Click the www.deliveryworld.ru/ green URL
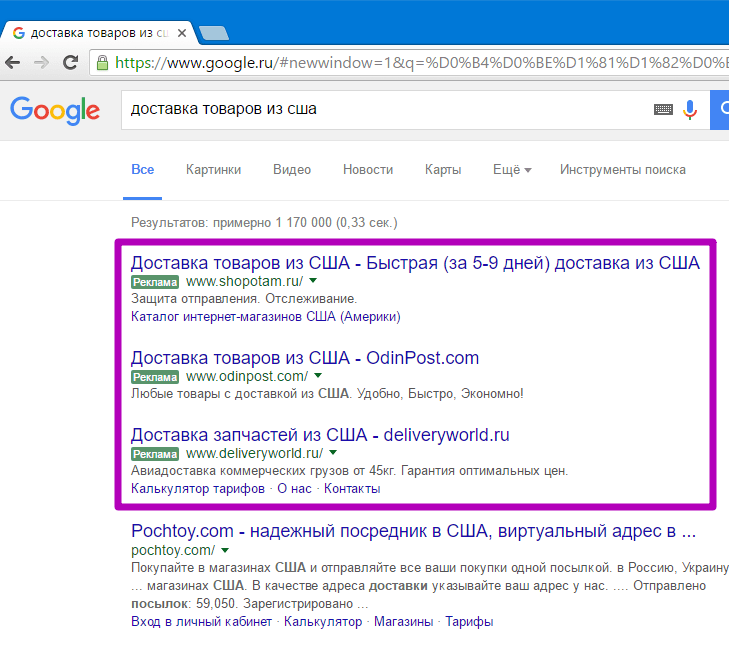729x648 pixels. coord(254,454)
